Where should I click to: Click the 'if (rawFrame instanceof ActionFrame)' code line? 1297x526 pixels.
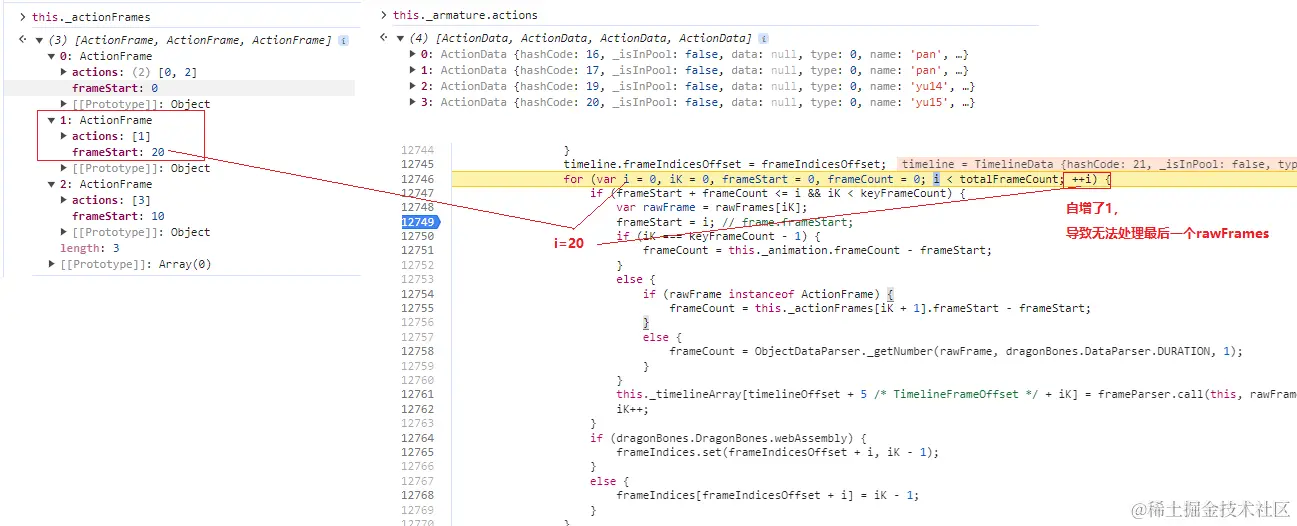pos(768,294)
